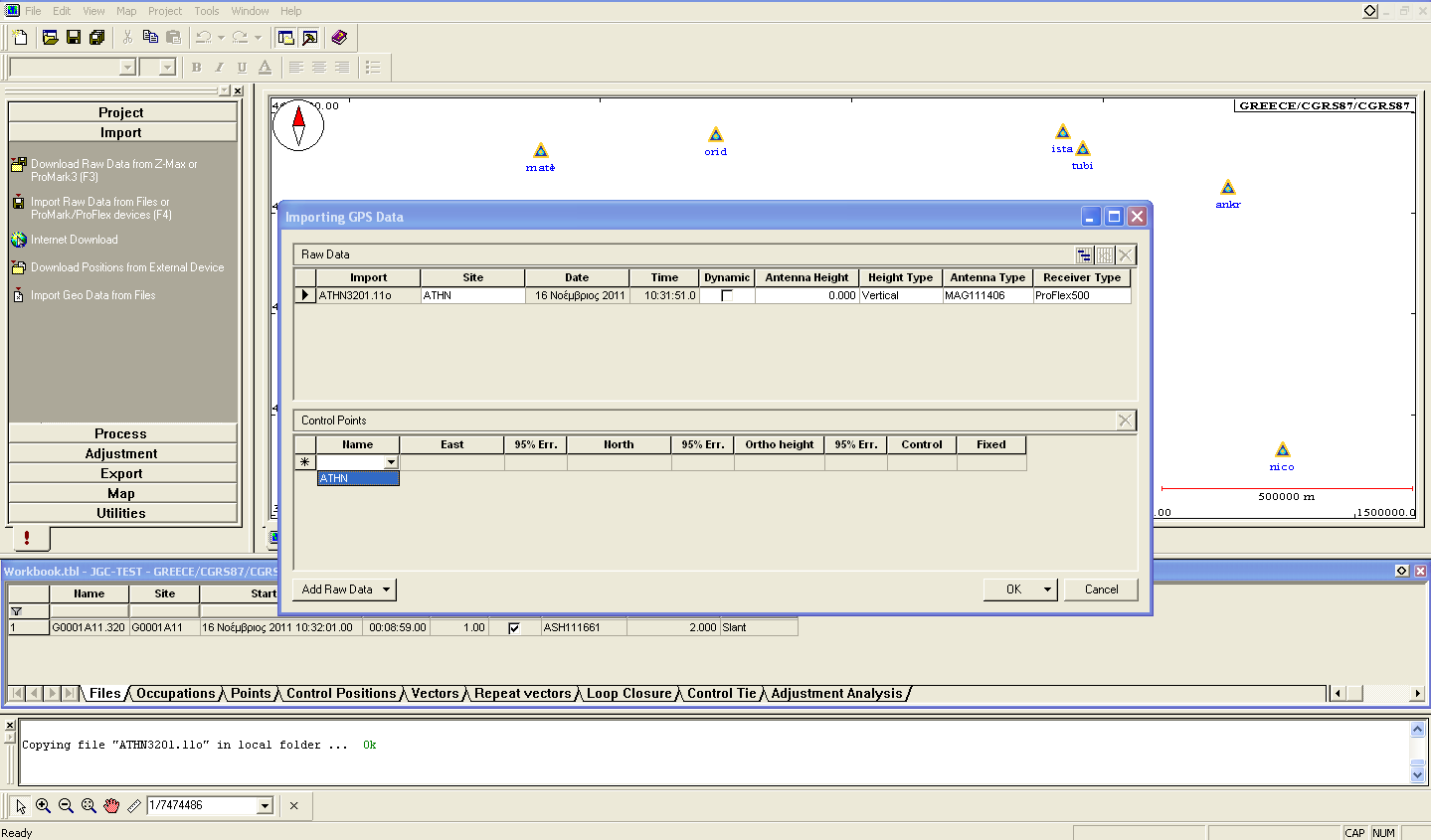Click the Copy toolbar icon
The height and width of the screenshot is (840, 1431).
click(x=150, y=38)
